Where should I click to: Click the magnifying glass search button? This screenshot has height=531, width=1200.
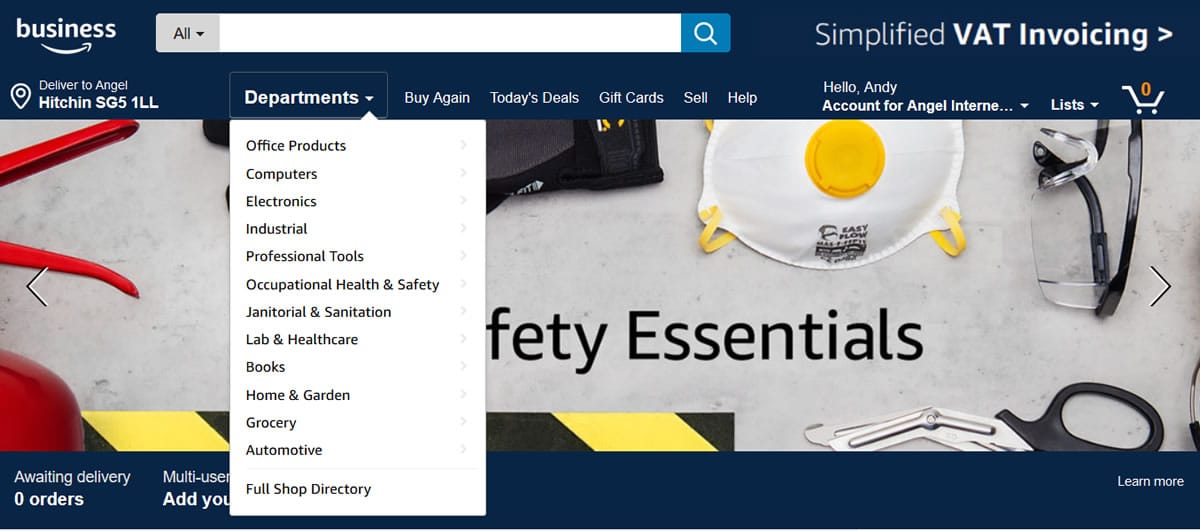[x=705, y=33]
